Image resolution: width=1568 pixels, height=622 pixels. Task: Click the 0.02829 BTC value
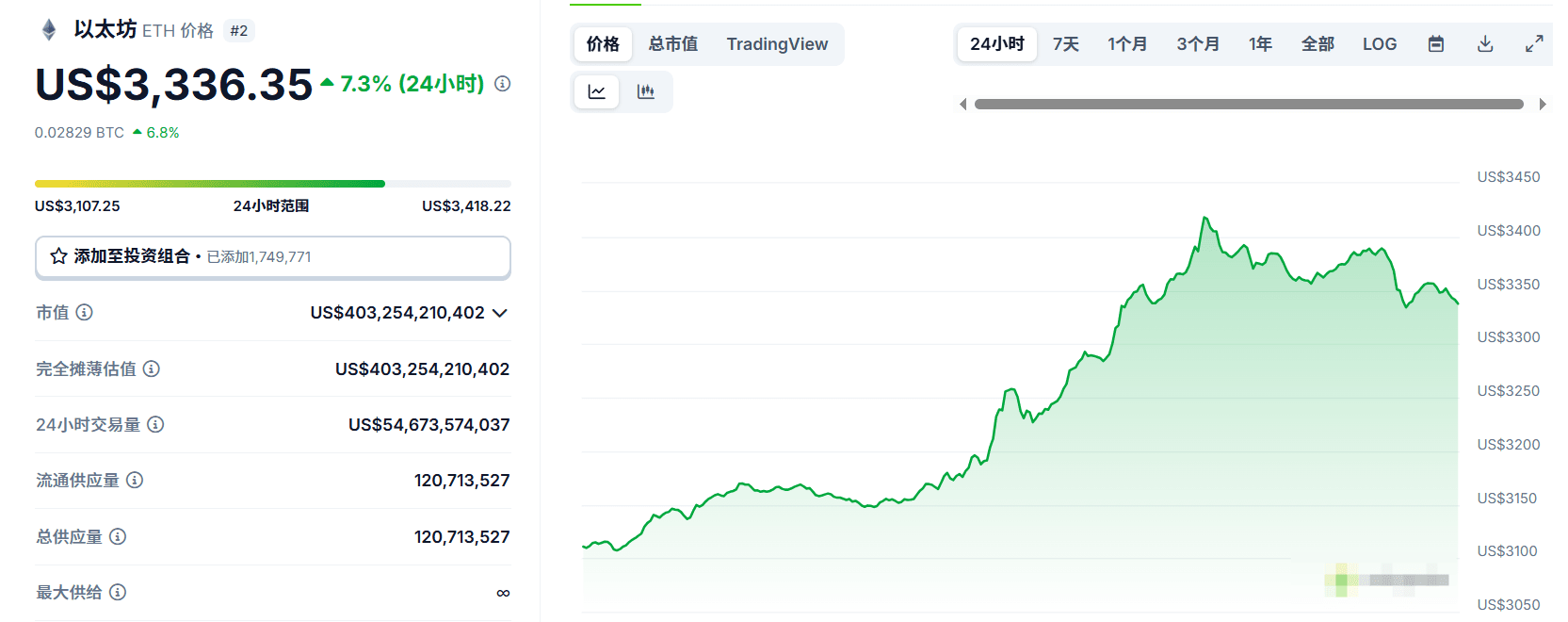click(79, 133)
